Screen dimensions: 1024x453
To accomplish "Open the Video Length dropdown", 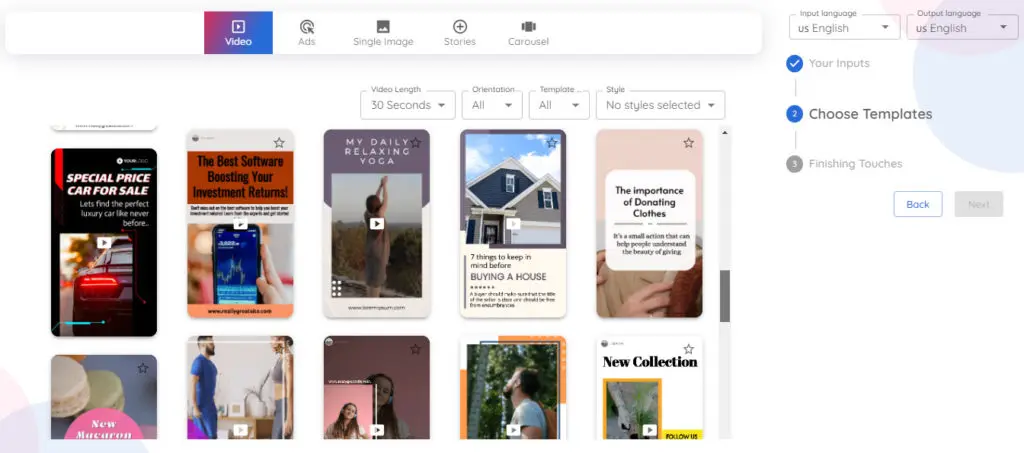I will [x=408, y=105].
